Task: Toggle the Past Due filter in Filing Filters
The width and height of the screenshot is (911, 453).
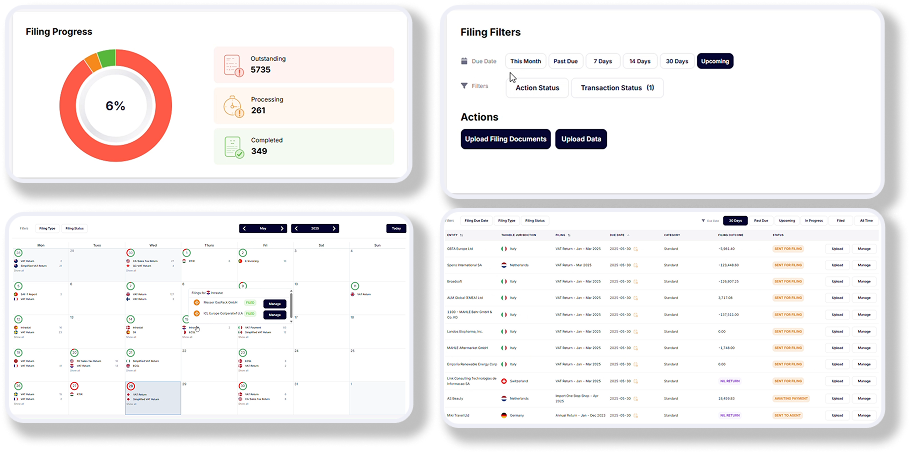Action: (565, 61)
